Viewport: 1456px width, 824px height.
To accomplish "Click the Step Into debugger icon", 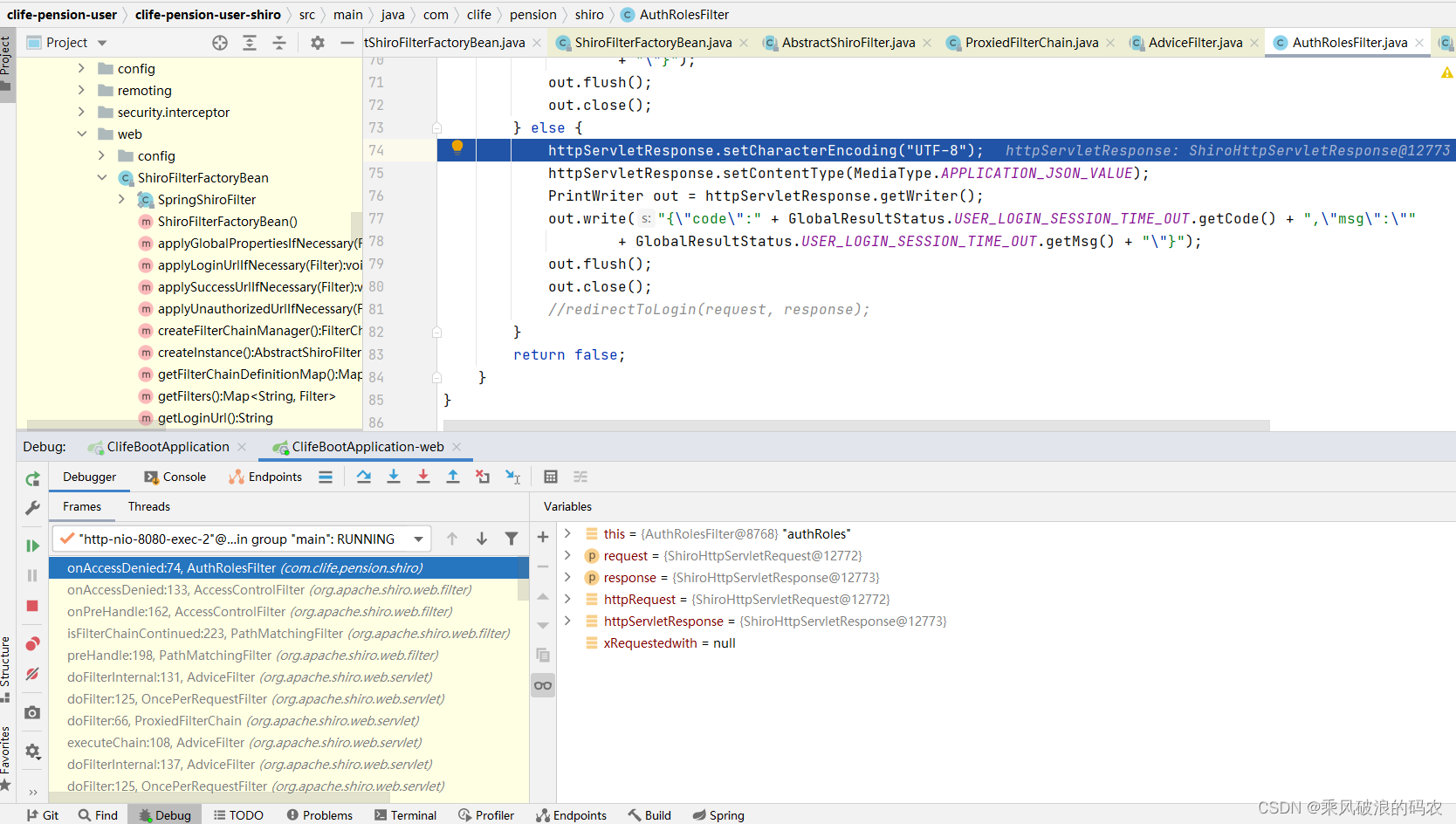I will (394, 477).
